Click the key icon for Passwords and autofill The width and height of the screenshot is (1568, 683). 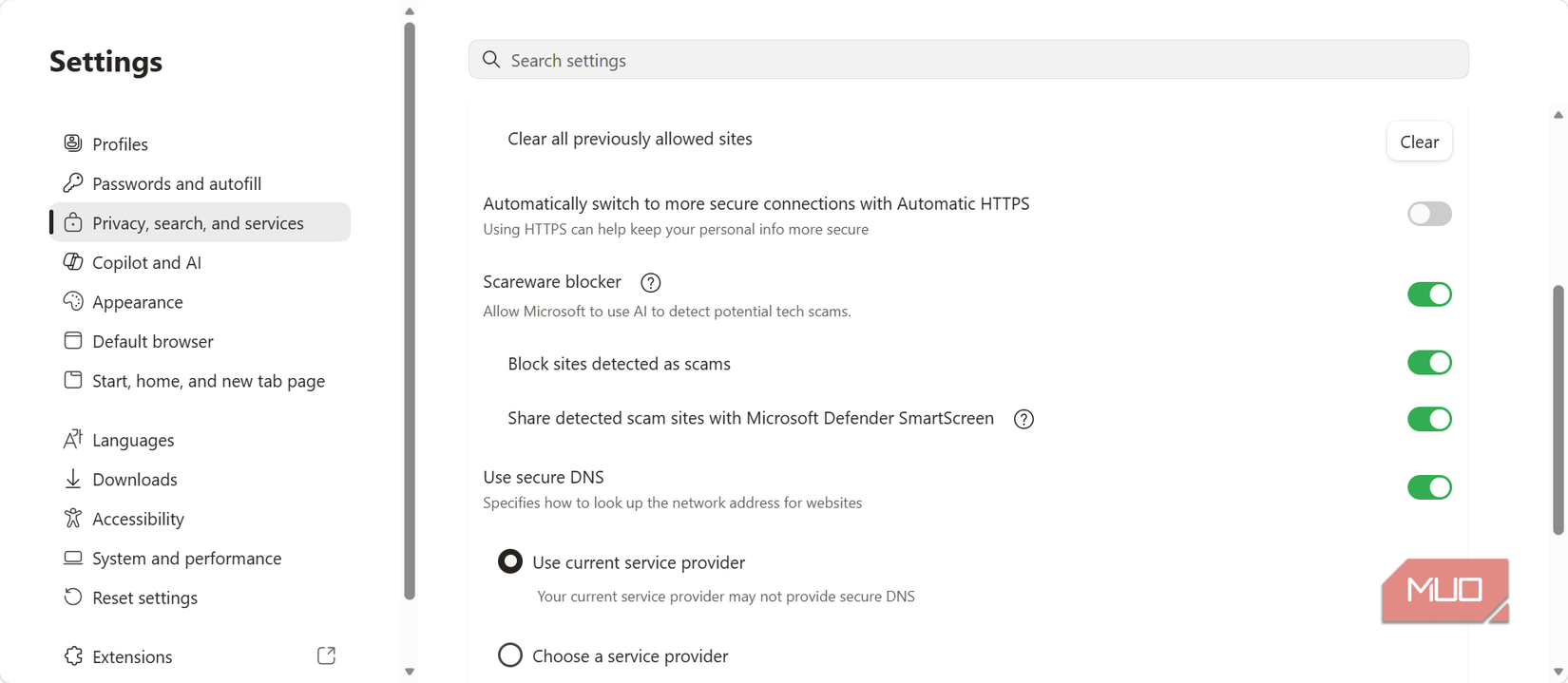(72, 182)
